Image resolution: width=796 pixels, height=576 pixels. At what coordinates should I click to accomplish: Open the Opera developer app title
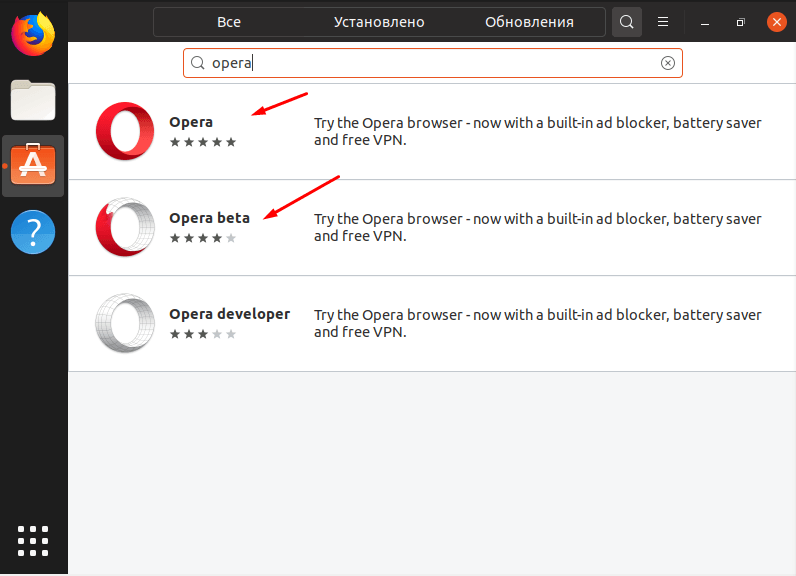(229, 314)
